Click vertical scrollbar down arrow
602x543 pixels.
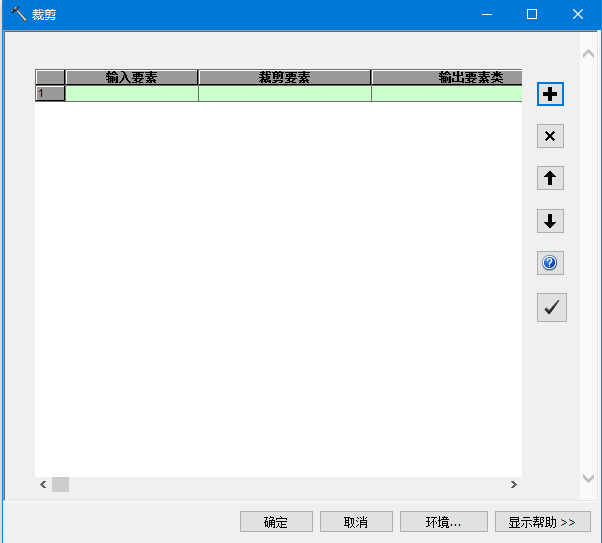point(588,478)
